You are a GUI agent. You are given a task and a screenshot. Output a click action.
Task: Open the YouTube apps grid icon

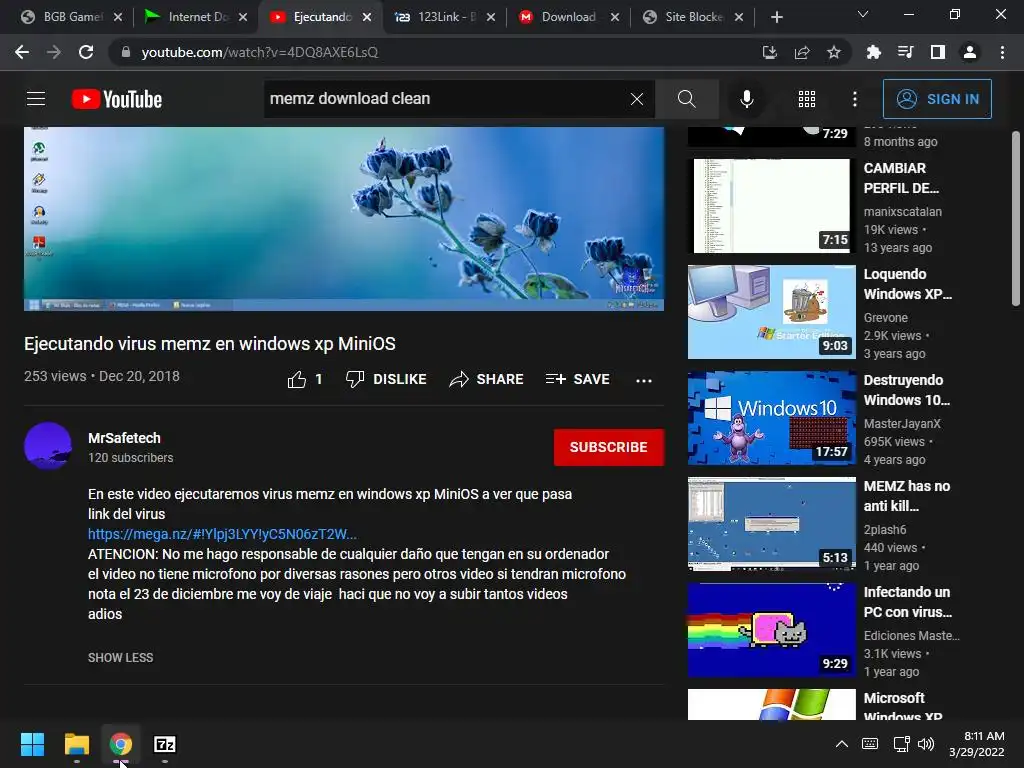click(807, 99)
